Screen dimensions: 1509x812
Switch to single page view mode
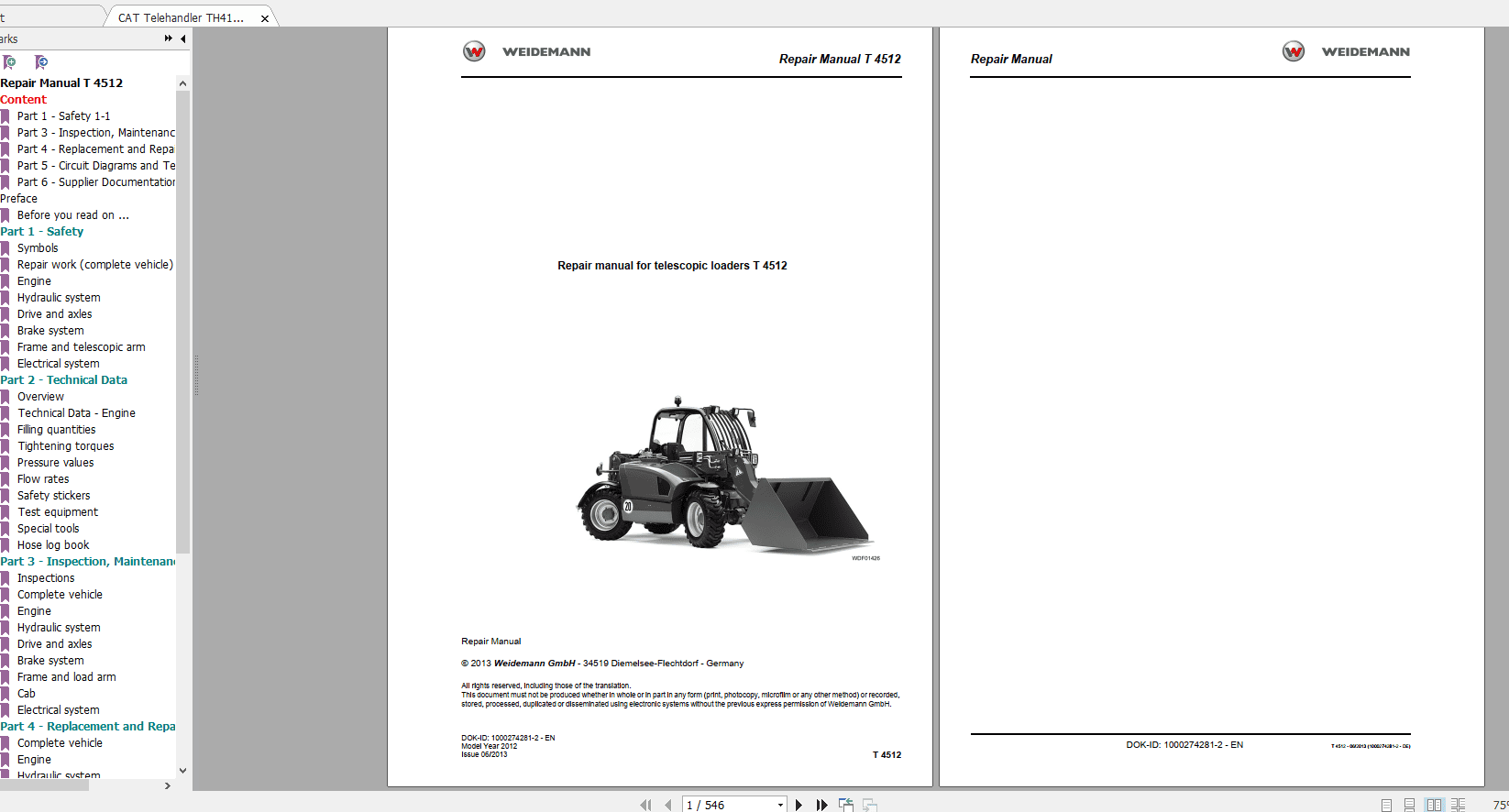[1386, 805]
